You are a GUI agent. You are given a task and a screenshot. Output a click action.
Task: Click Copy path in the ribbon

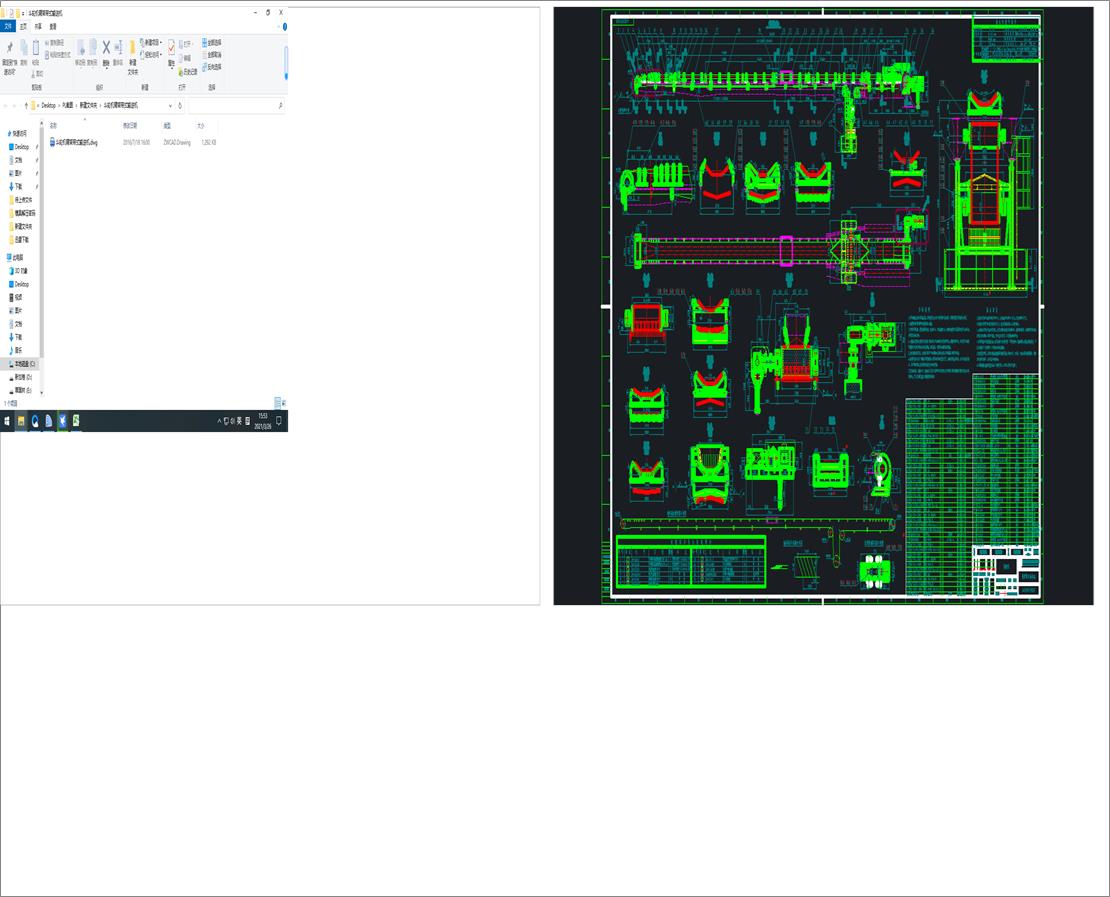point(55,42)
